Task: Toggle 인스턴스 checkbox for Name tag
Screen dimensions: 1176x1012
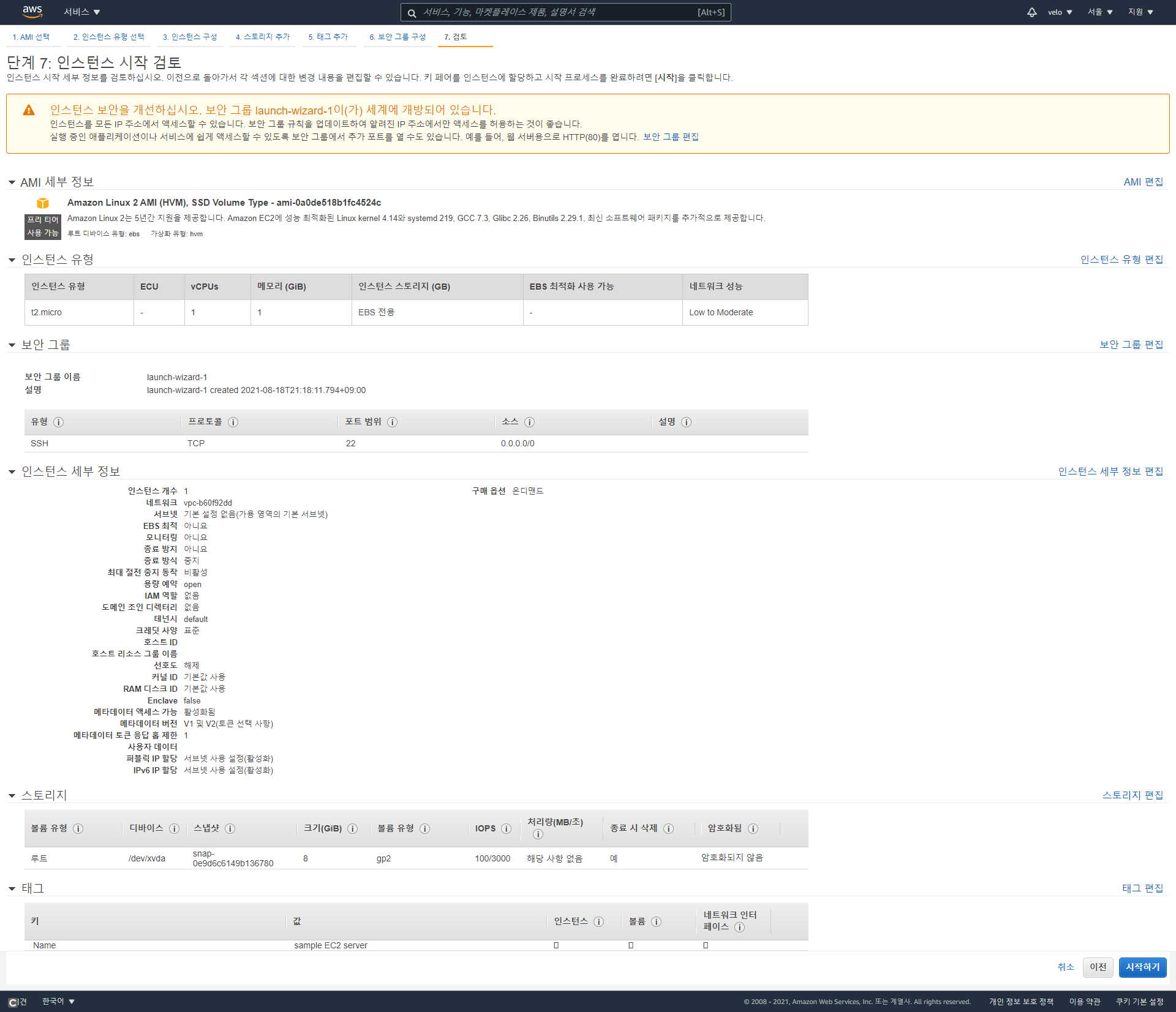Action: click(556, 945)
